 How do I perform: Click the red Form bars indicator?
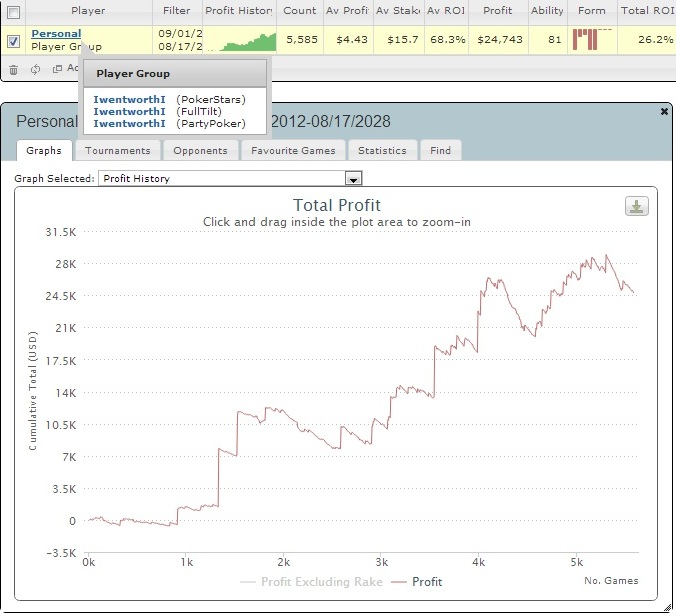(x=592, y=40)
